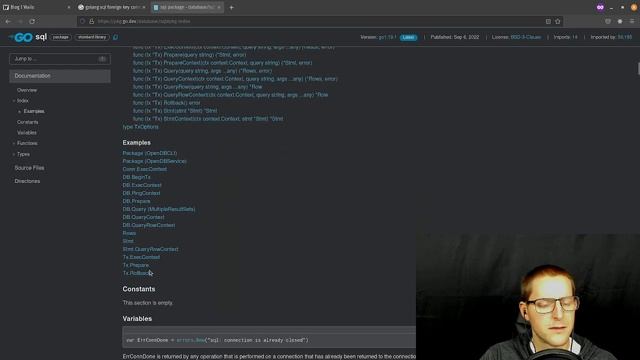Switch to golang sql foreign key tab

[112, 7]
